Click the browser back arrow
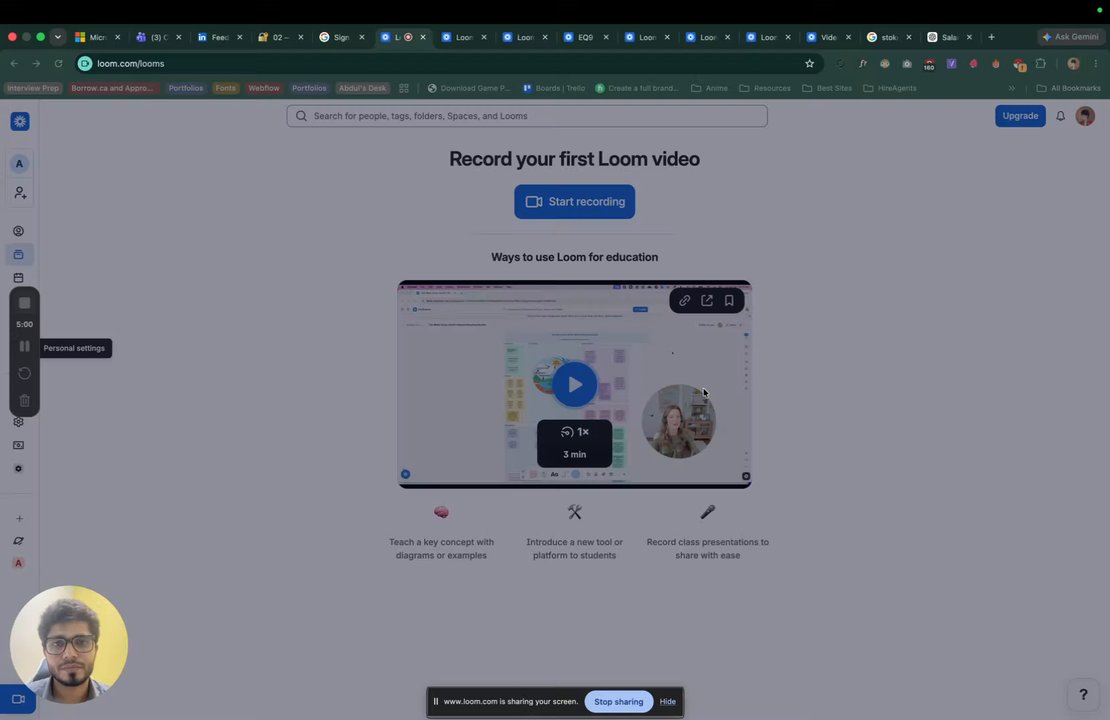This screenshot has width=1110, height=720. tap(14, 64)
